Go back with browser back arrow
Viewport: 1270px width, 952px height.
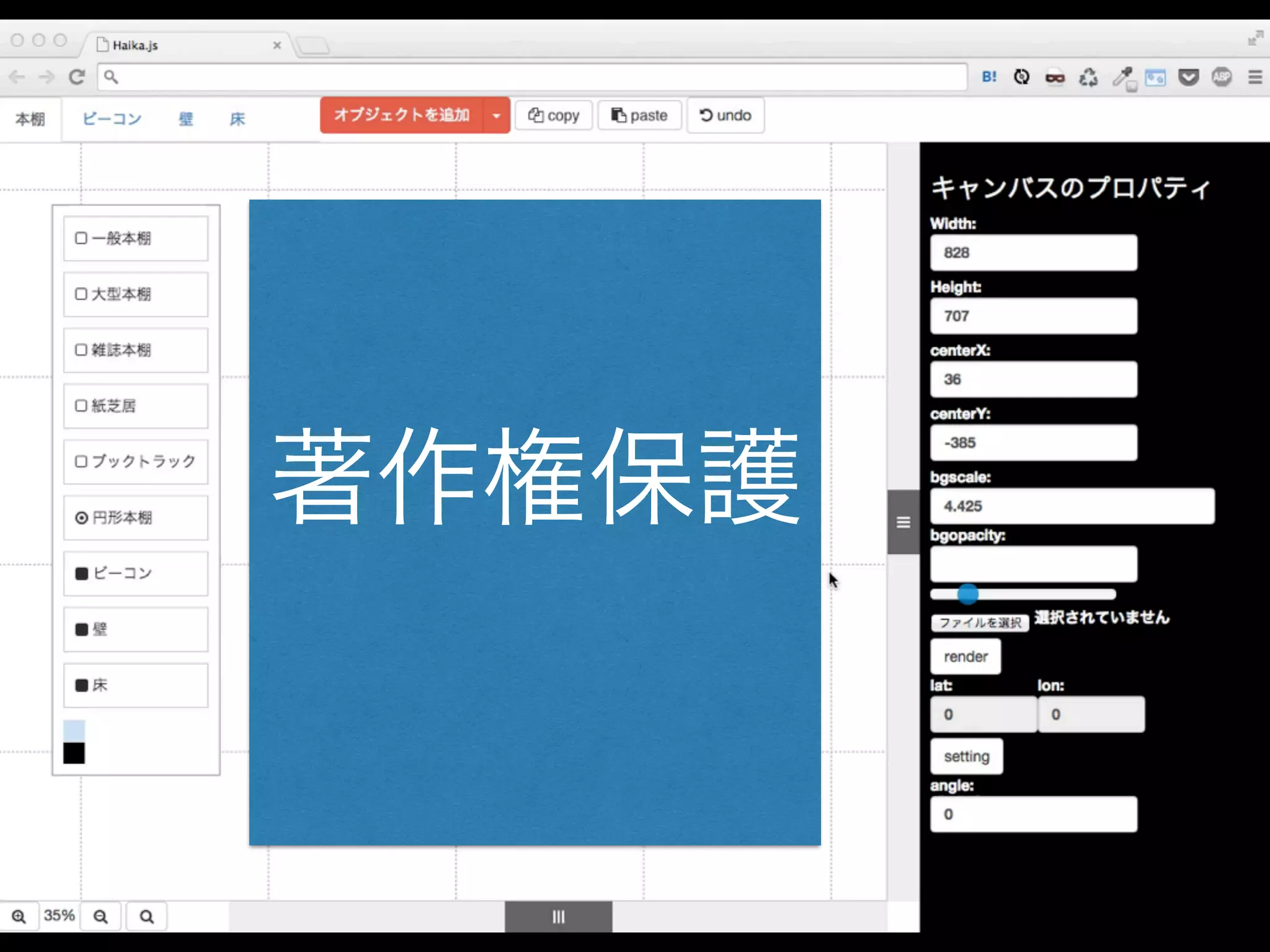click(17, 77)
